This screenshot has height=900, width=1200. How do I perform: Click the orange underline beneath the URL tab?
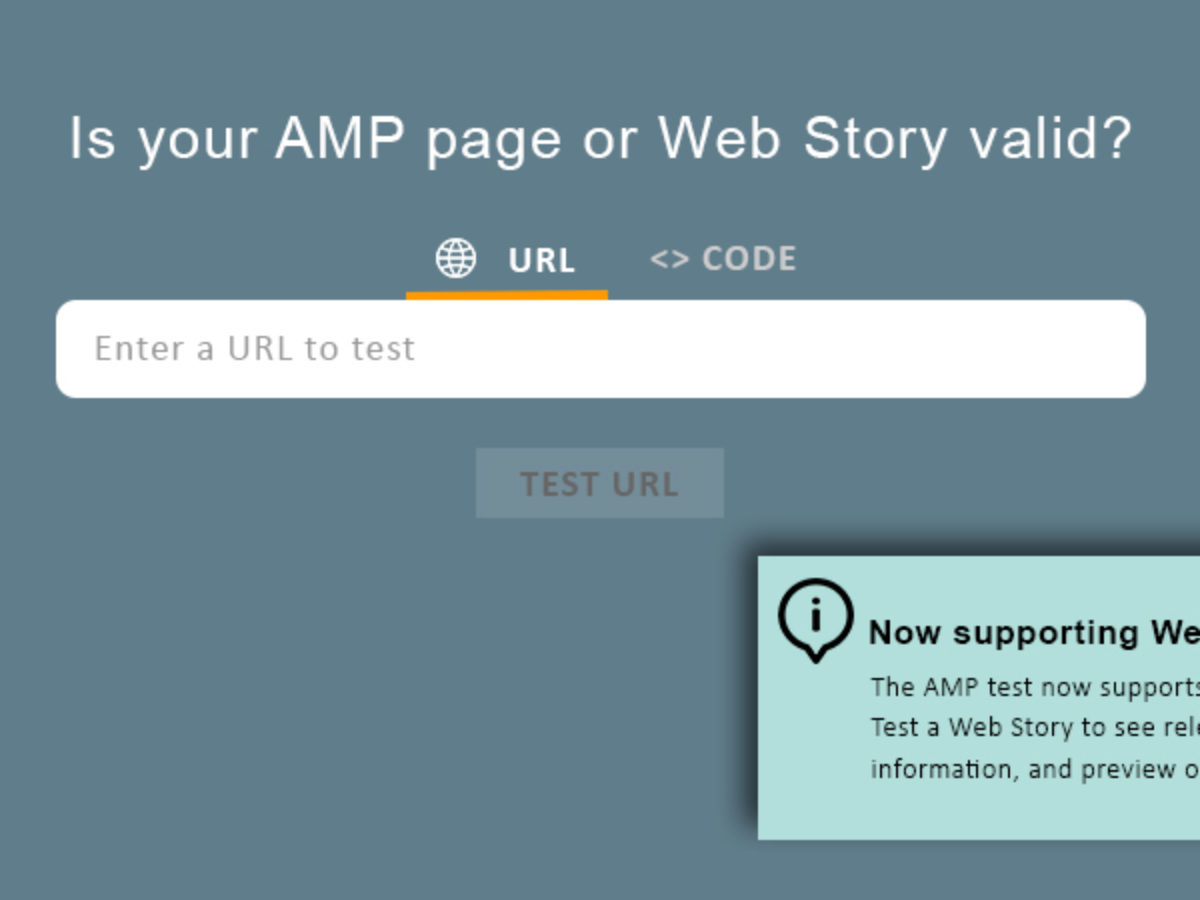click(x=506, y=295)
